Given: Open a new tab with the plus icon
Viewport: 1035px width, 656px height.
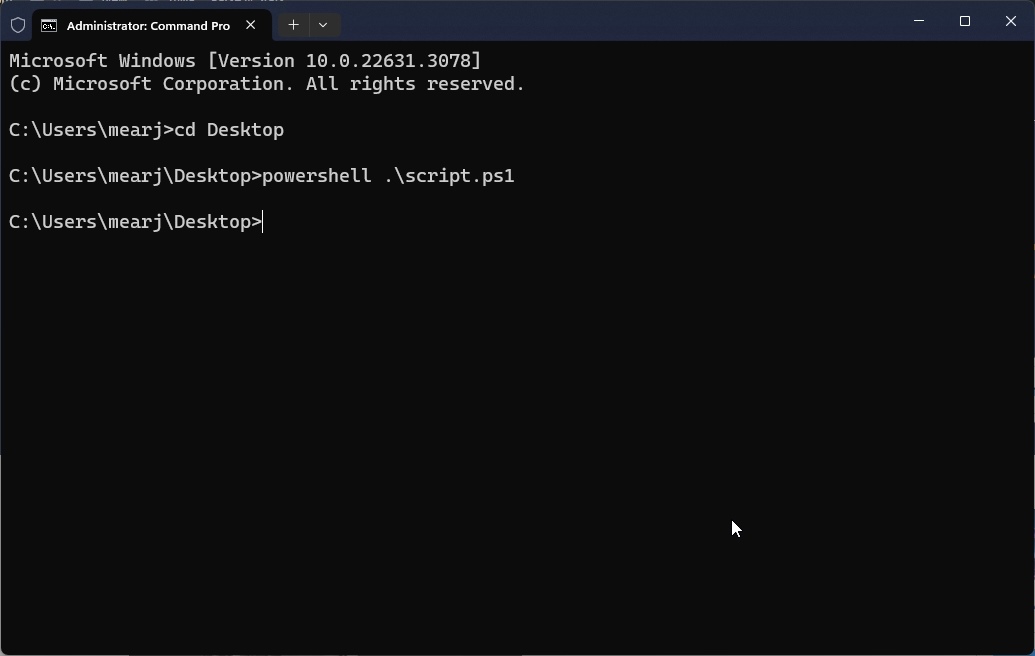Looking at the screenshot, I should click(x=293, y=25).
